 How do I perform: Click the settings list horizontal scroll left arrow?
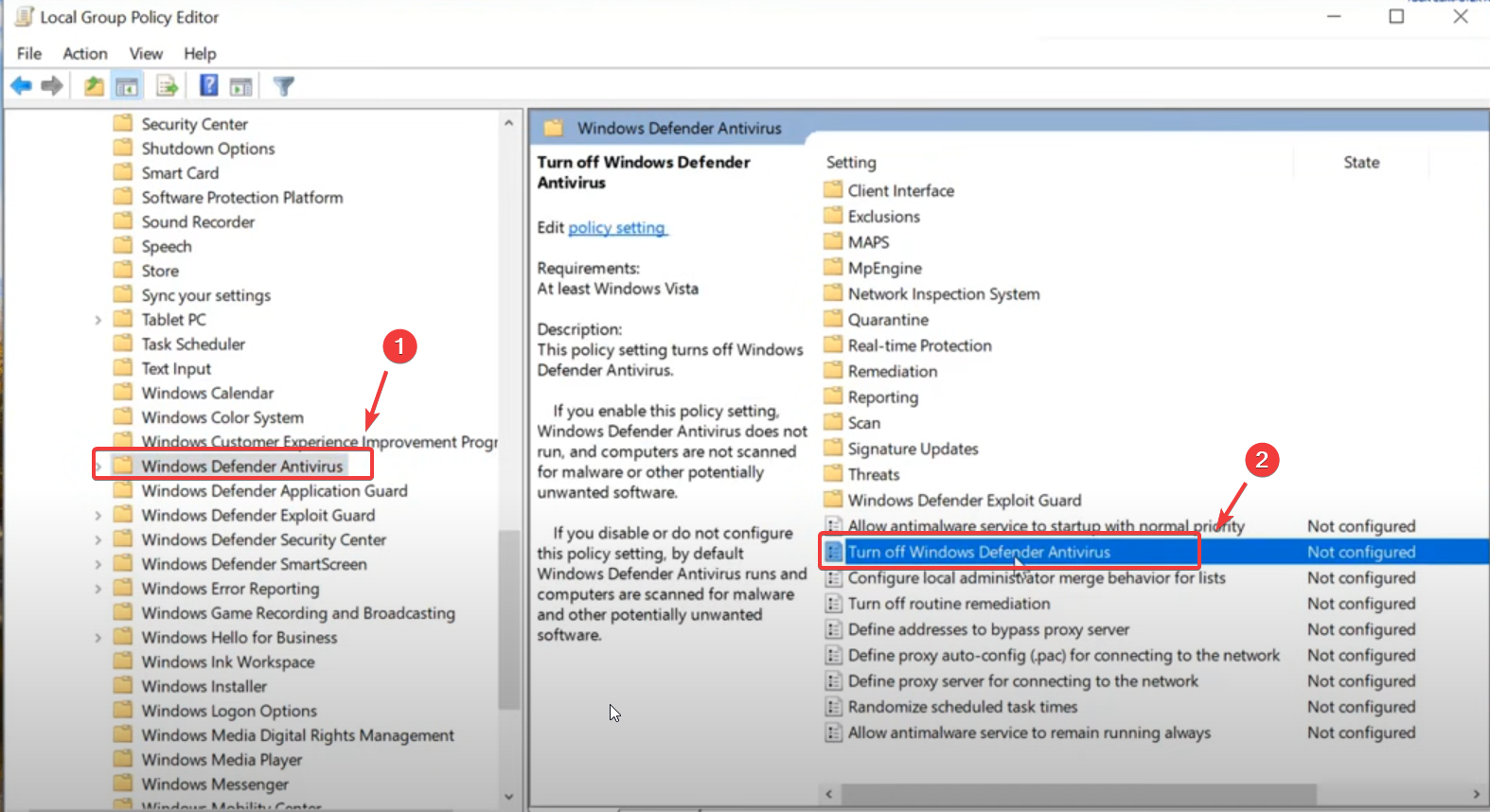point(829,794)
